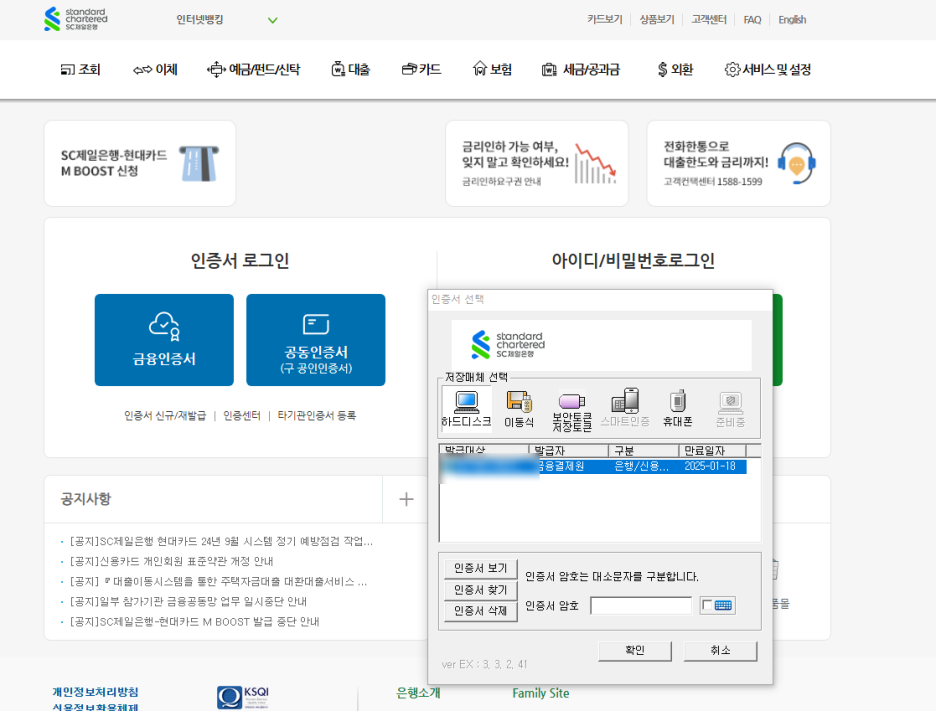This screenshot has height=711, width=936.
Task: Open 인증서 신규/재발급 link
Action: [x=165, y=415]
